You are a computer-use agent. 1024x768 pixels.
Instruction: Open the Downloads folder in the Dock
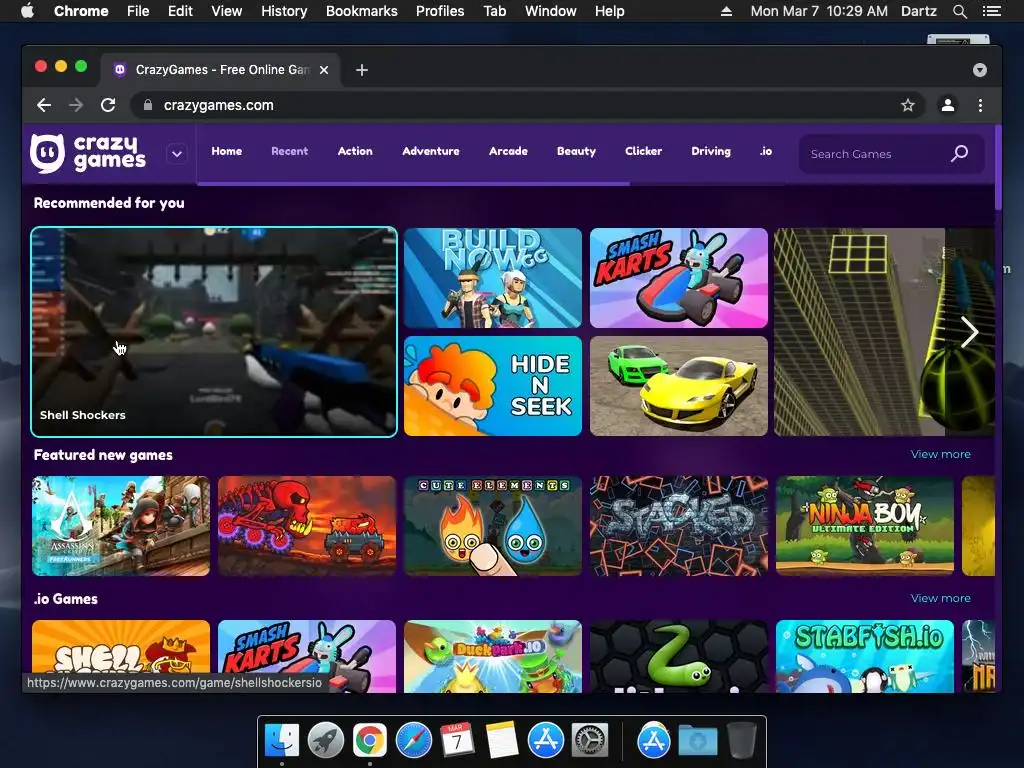(697, 741)
